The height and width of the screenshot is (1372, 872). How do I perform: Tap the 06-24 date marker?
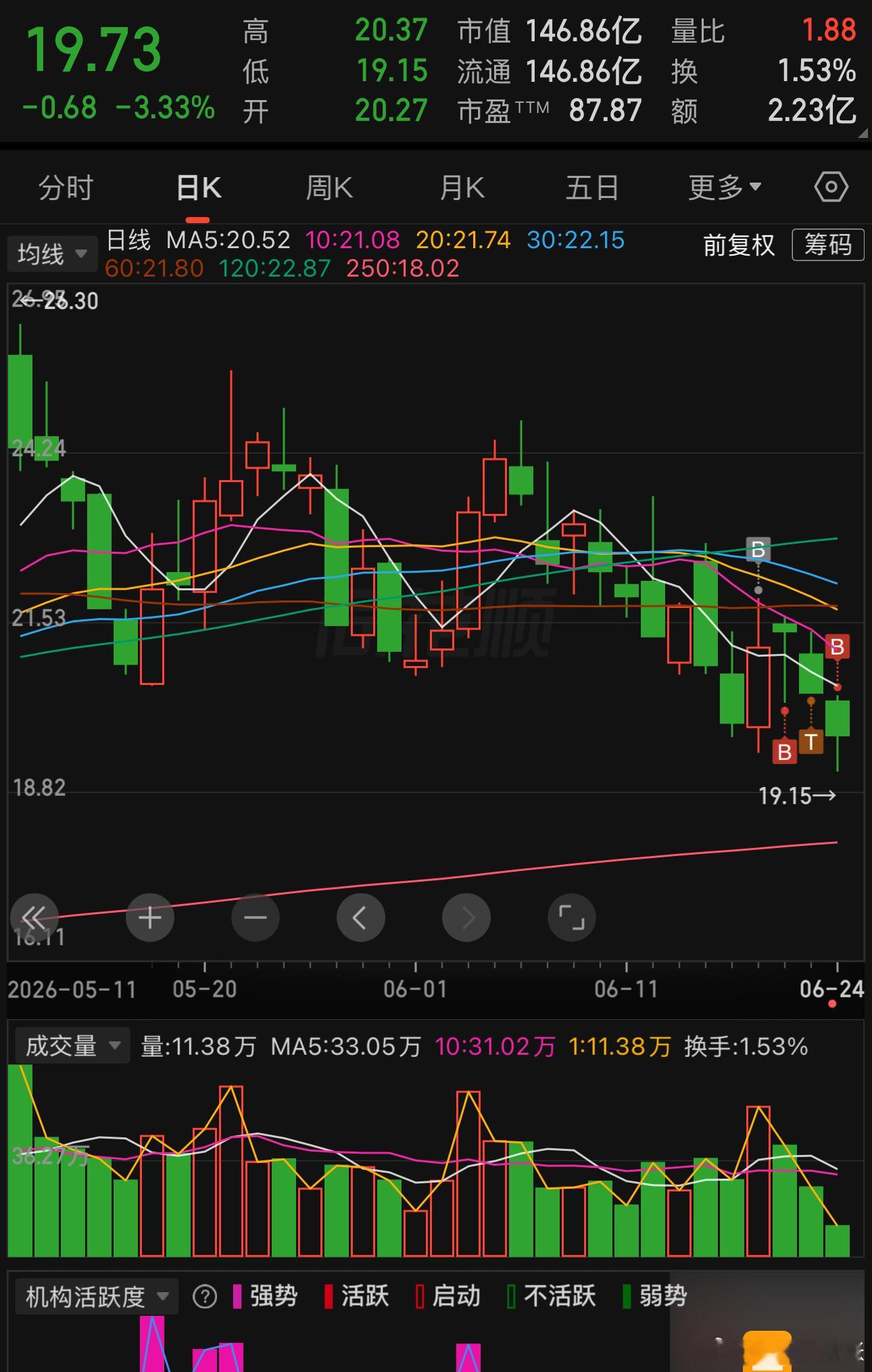point(831,989)
